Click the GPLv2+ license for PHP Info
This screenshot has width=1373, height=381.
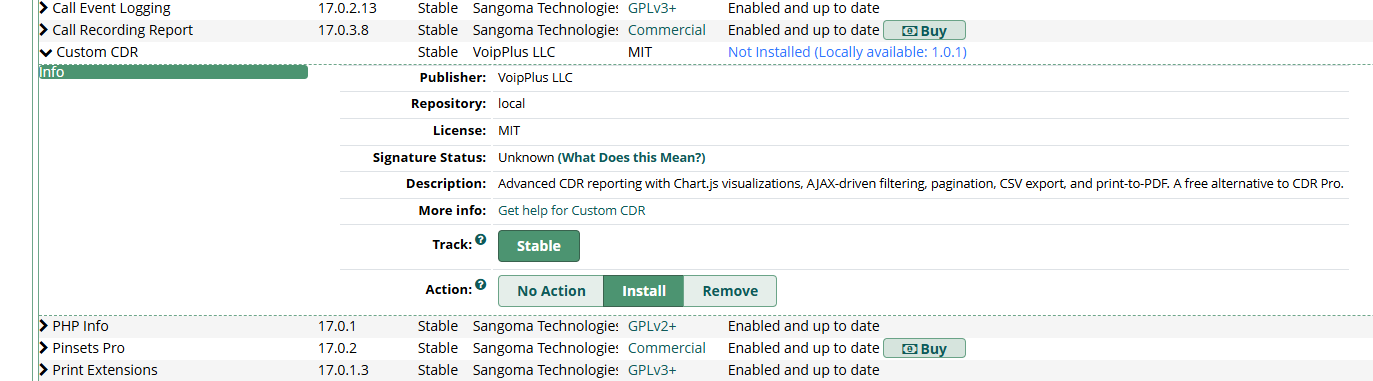[652, 326]
